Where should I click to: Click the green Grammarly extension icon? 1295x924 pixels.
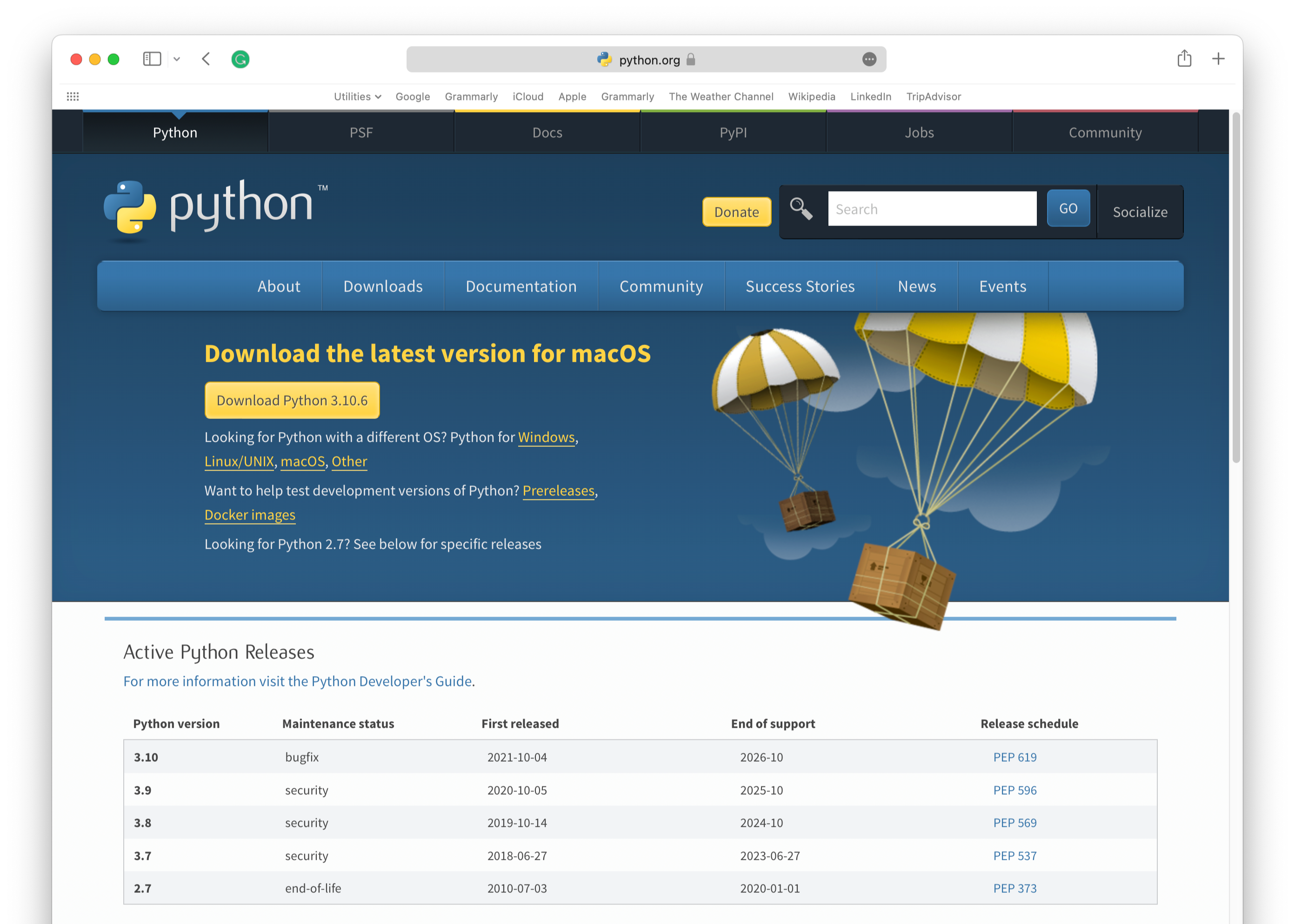(x=240, y=59)
